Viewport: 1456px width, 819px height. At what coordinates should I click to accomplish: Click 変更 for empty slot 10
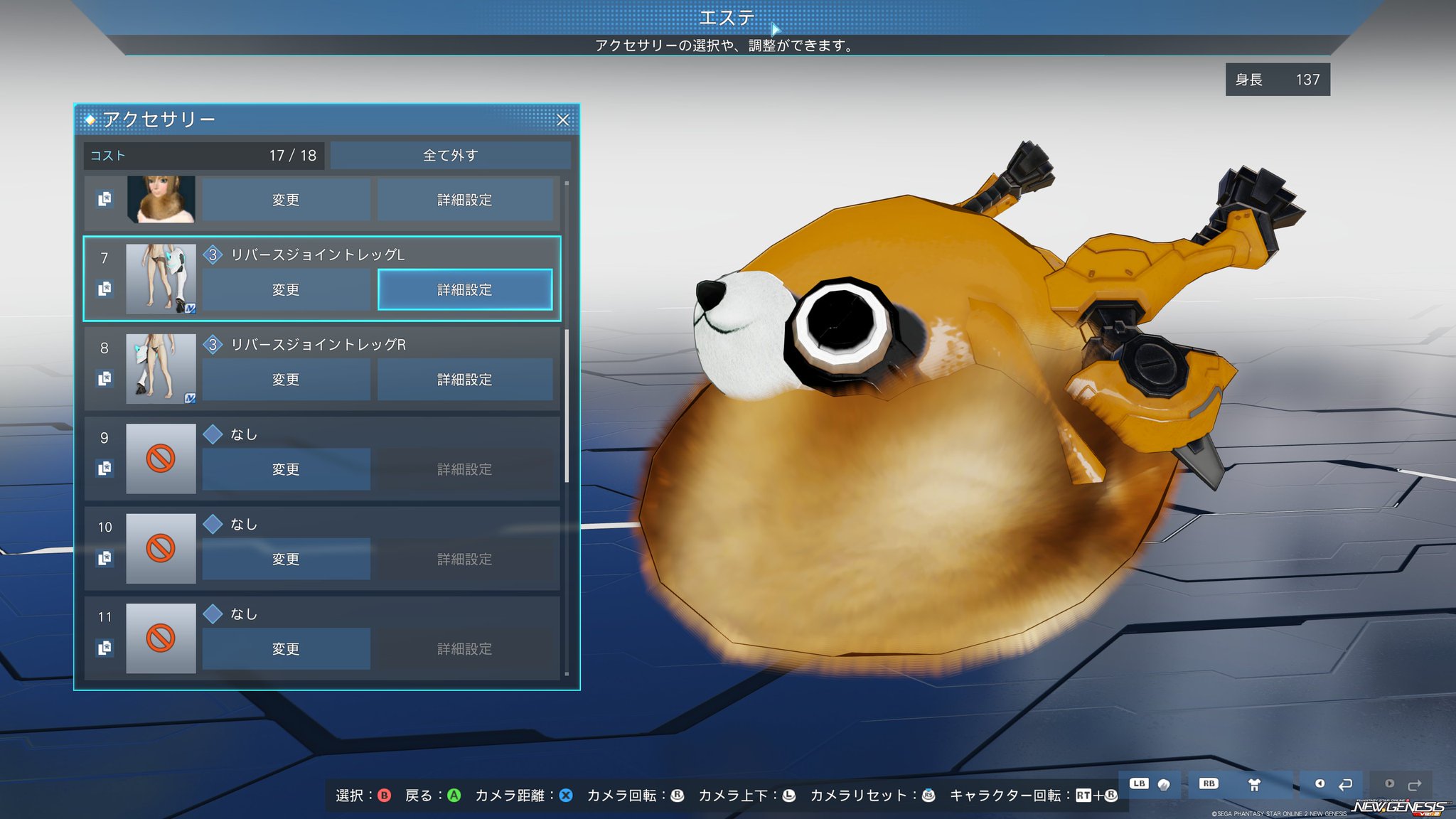coord(286,559)
